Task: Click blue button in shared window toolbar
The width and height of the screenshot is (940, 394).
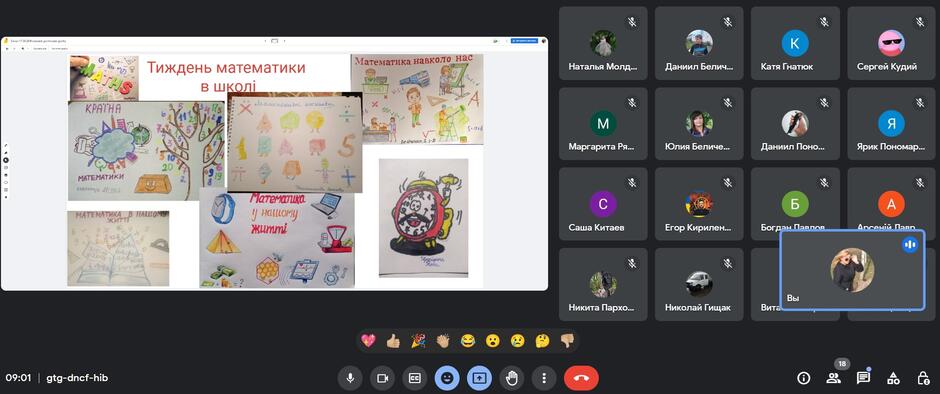Action: [x=524, y=41]
